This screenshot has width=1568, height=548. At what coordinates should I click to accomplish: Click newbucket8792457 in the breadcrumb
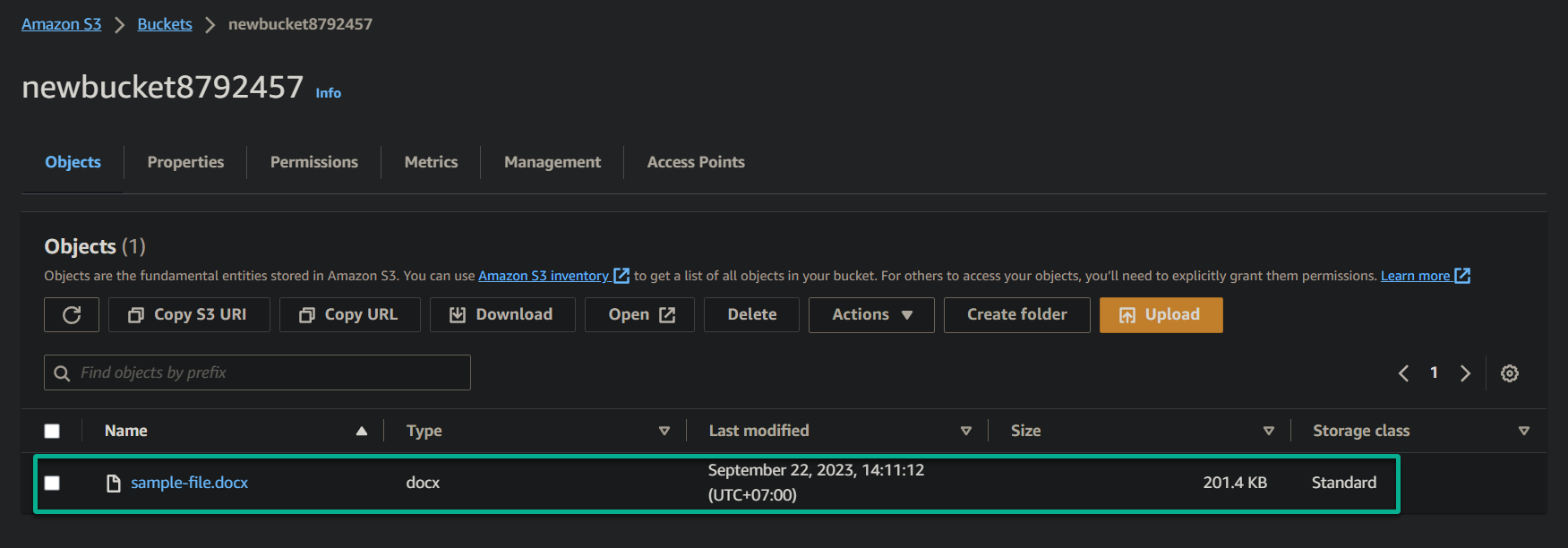click(300, 24)
